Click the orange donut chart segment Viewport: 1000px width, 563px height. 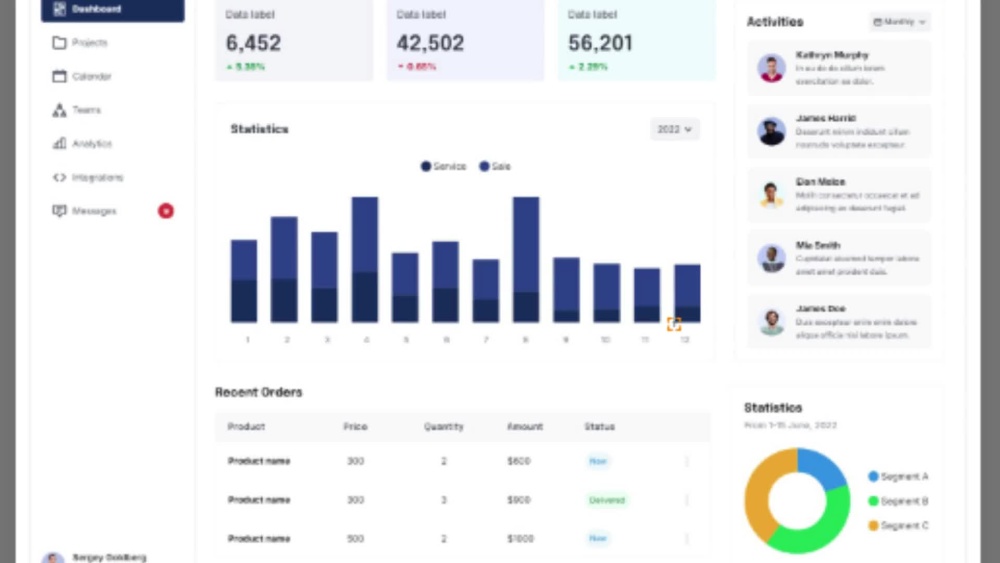pos(759,492)
